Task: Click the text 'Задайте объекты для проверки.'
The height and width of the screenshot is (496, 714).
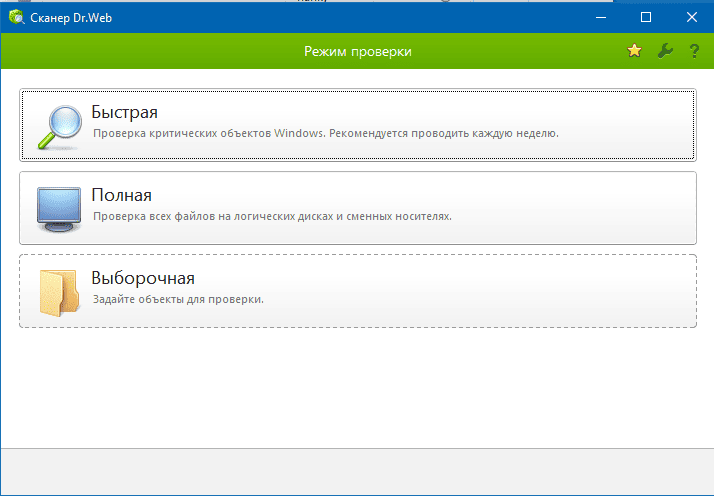Action: tap(178, 299)
